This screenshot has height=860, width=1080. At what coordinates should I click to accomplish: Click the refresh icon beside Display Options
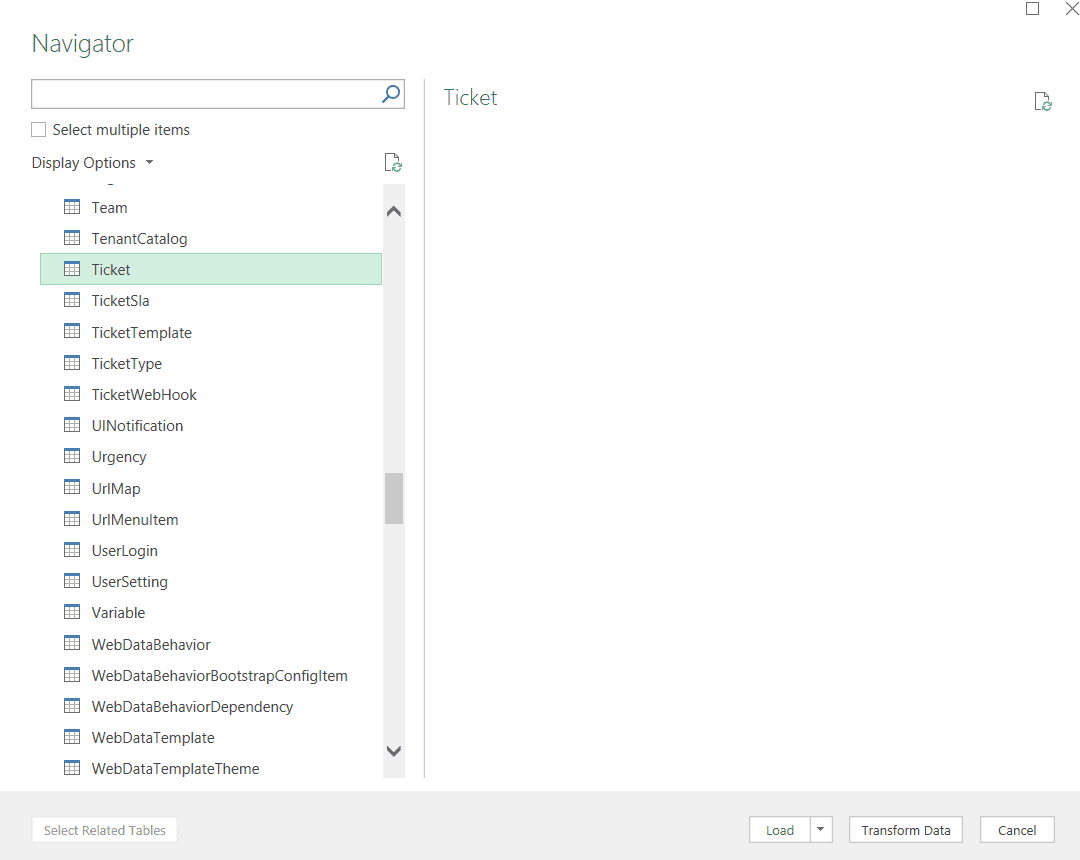coord(392,162)
